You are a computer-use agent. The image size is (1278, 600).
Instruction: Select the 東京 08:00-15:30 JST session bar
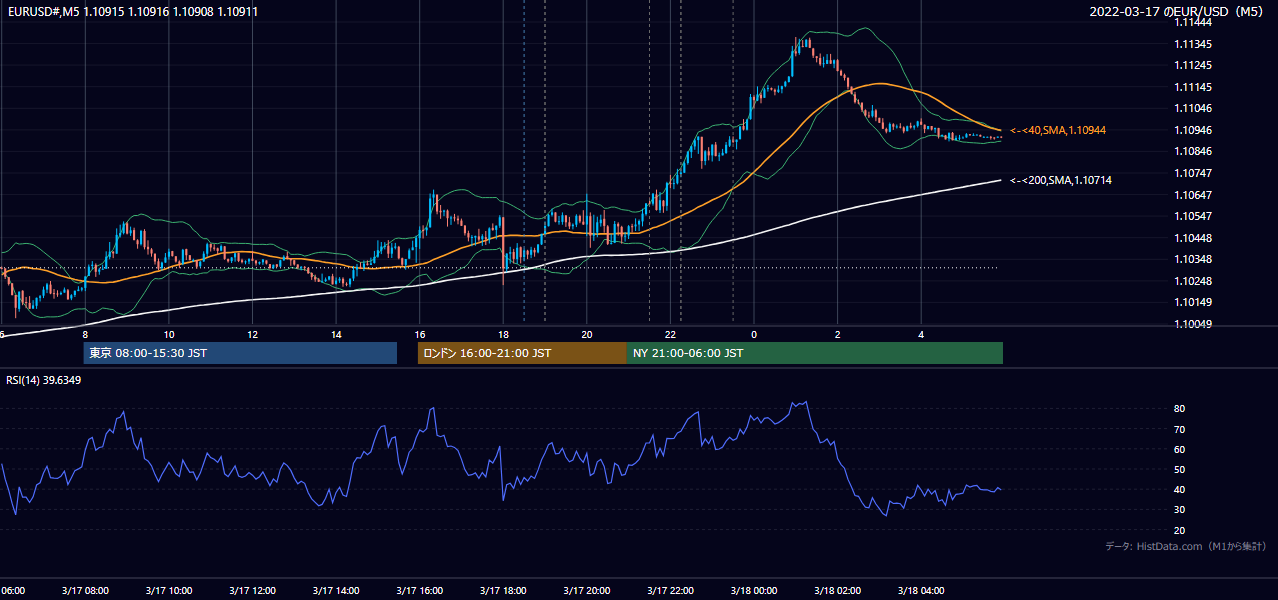(240, 353)
